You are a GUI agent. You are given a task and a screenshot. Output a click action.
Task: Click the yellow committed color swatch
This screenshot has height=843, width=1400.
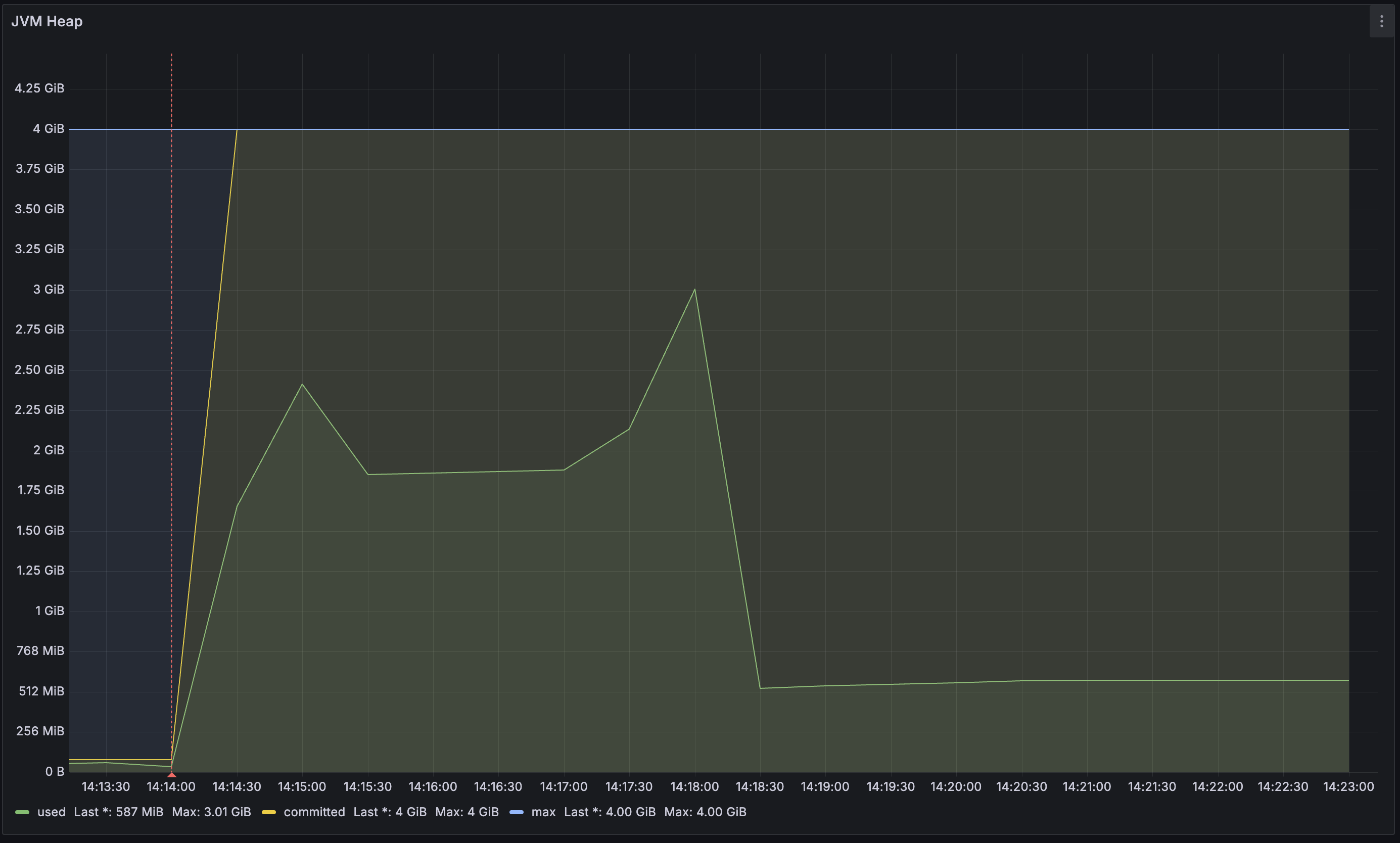tap(269, 812)
